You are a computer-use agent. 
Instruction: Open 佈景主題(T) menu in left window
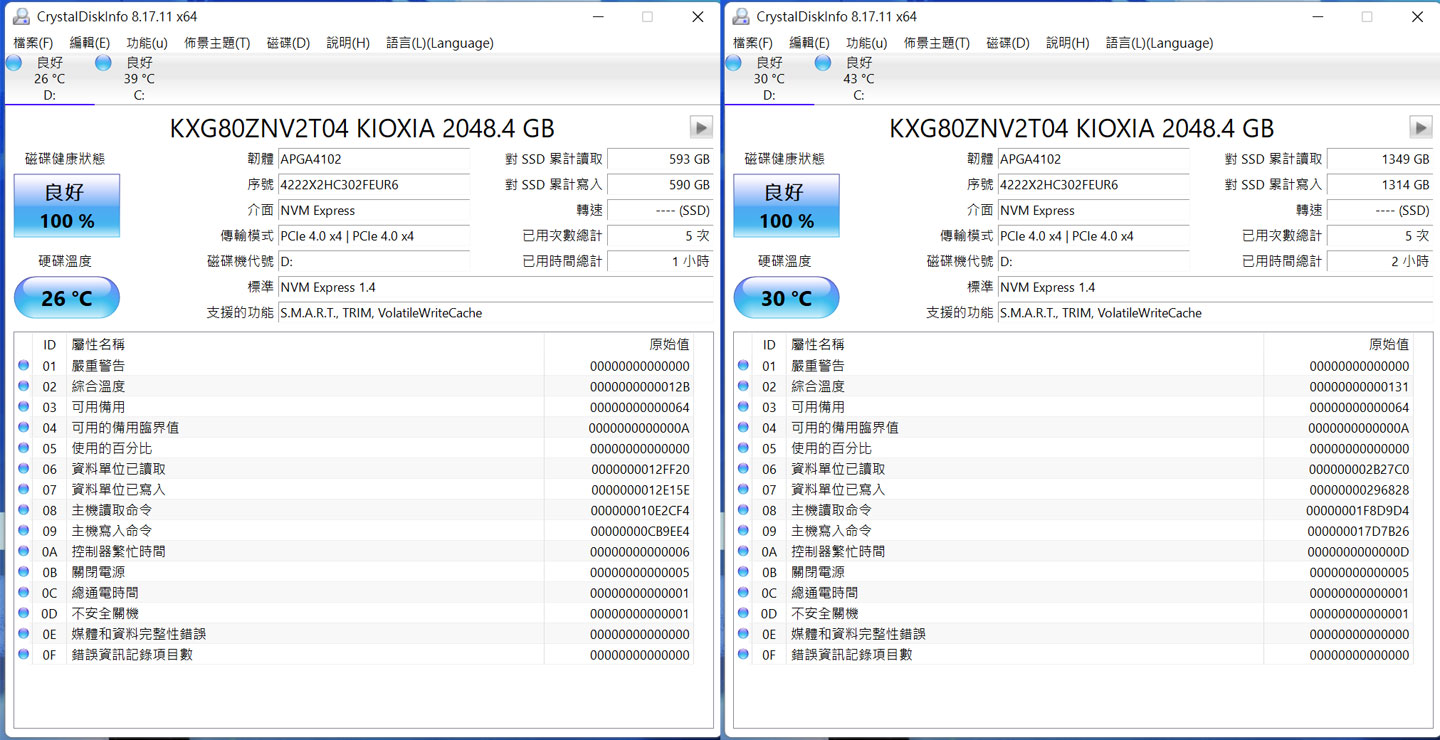click(217, 43)
